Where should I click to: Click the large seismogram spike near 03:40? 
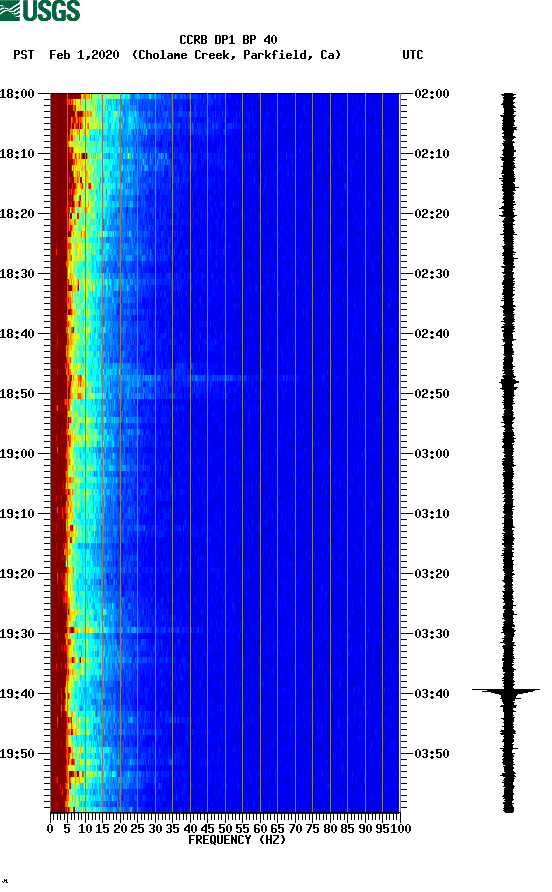(506, 691)
